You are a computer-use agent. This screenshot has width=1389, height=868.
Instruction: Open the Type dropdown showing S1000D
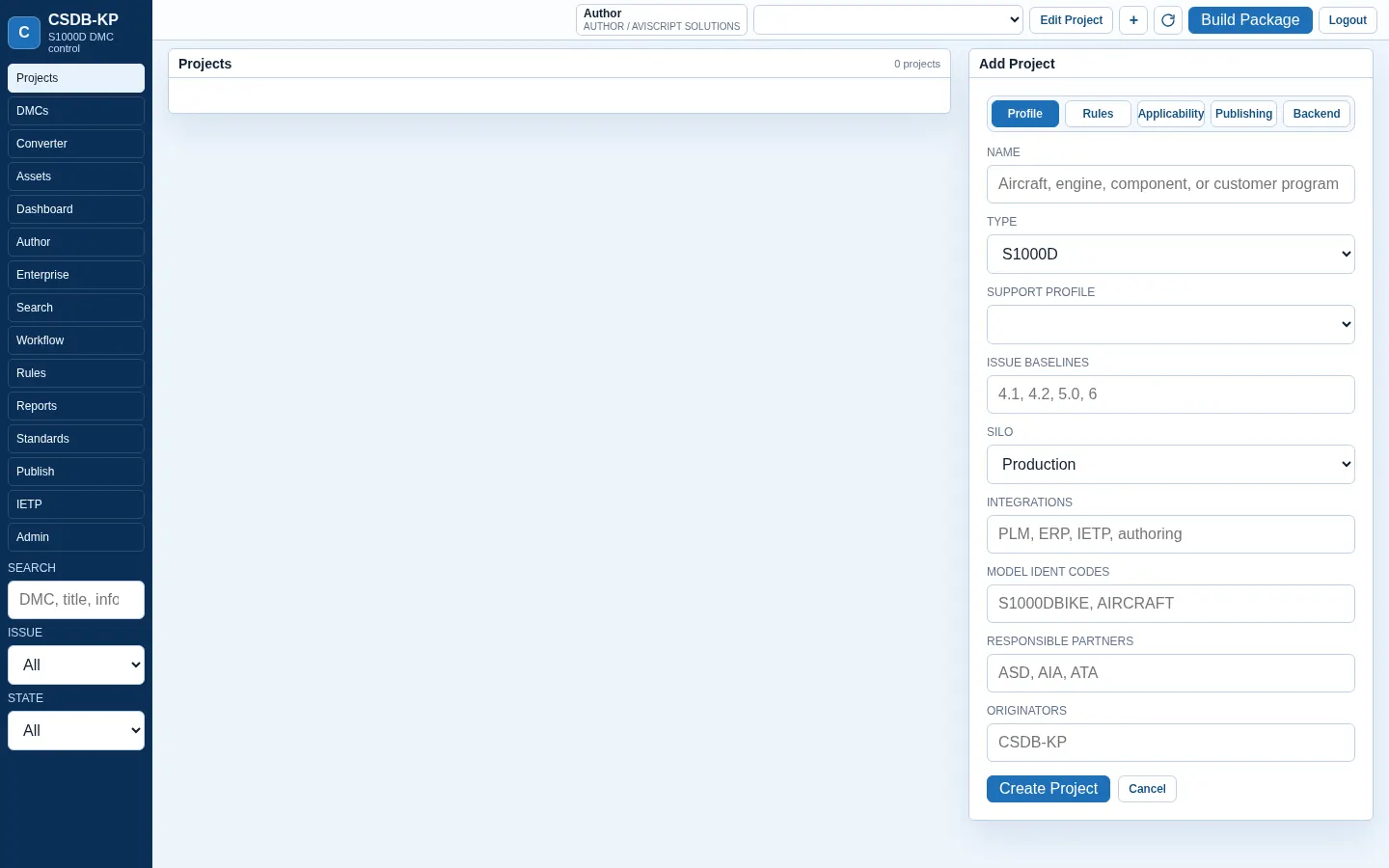pos(1171,255)
